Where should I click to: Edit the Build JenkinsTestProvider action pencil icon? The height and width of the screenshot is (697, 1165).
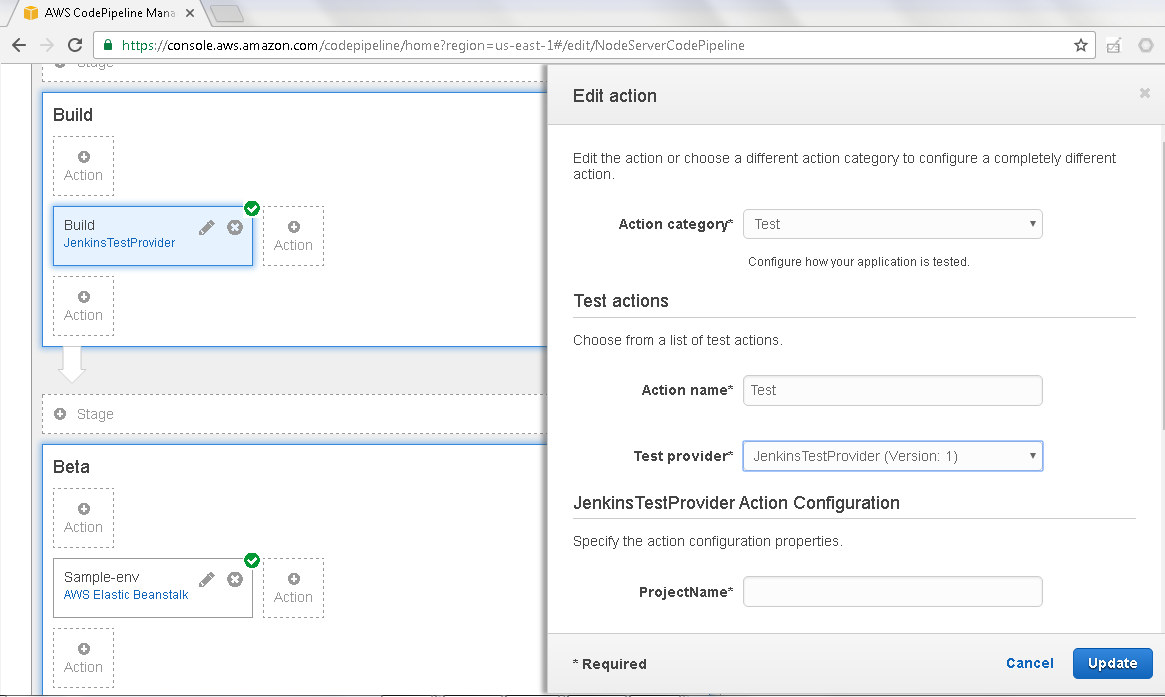tap(207, 227)
